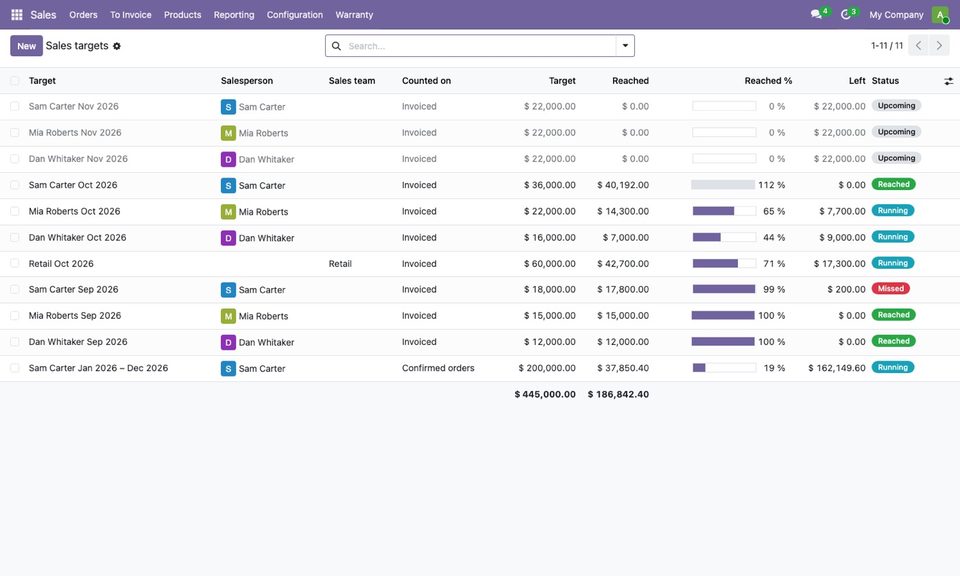Viewport: 960px width, 576px height.
Task: Open the Reporting menu
Action: coord(234,15)
